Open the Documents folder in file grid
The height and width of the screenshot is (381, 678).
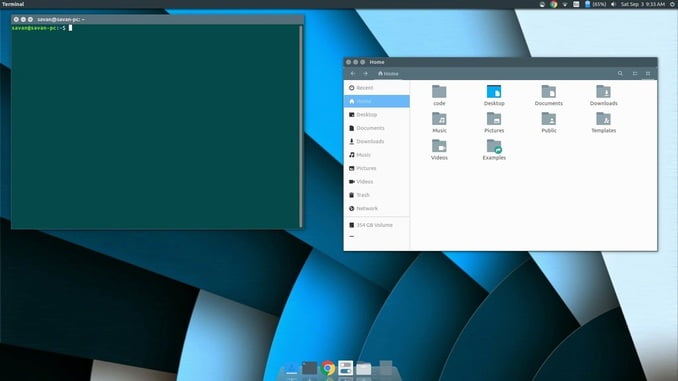548,95
